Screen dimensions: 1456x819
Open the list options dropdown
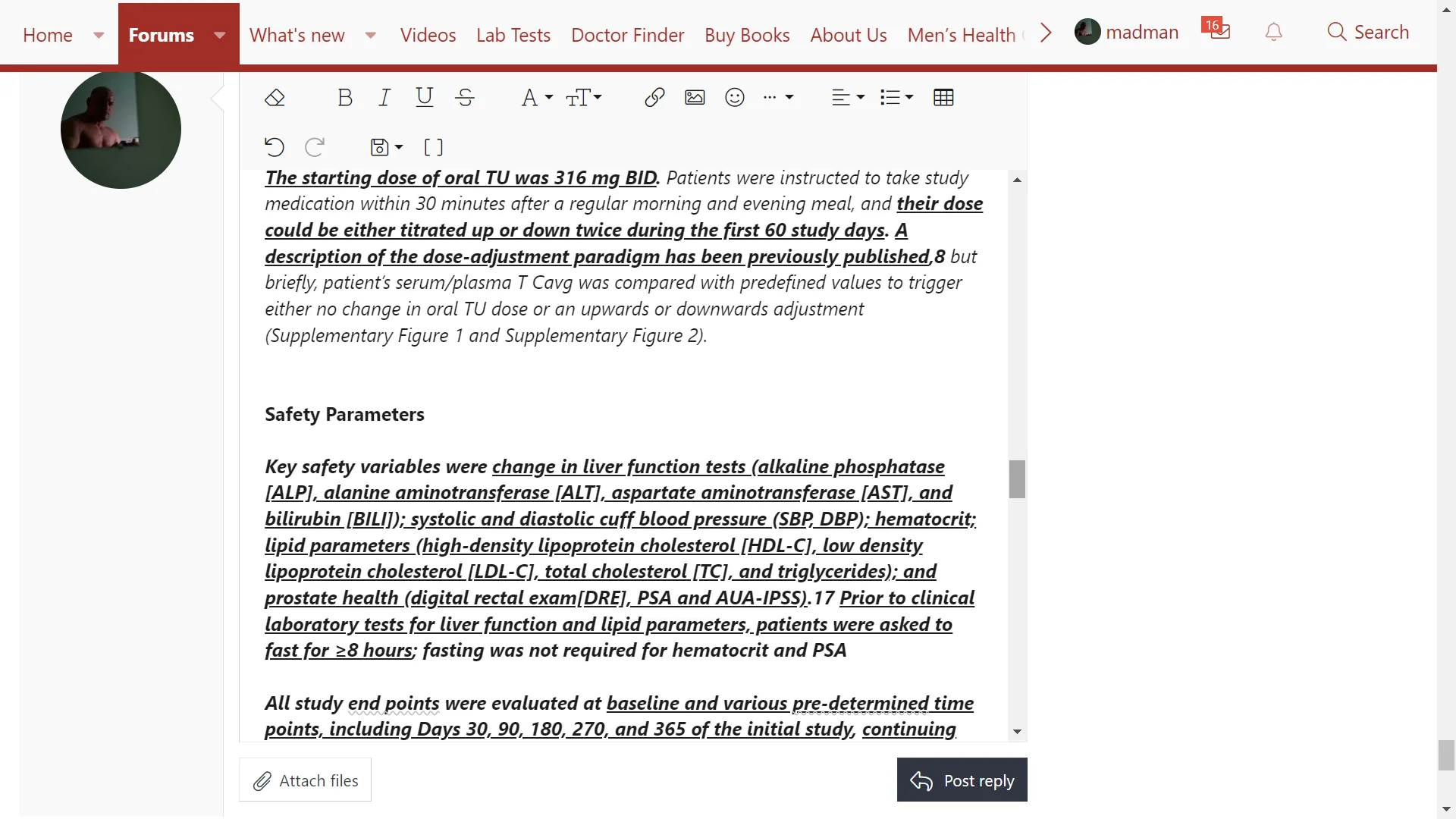point(896,98)
